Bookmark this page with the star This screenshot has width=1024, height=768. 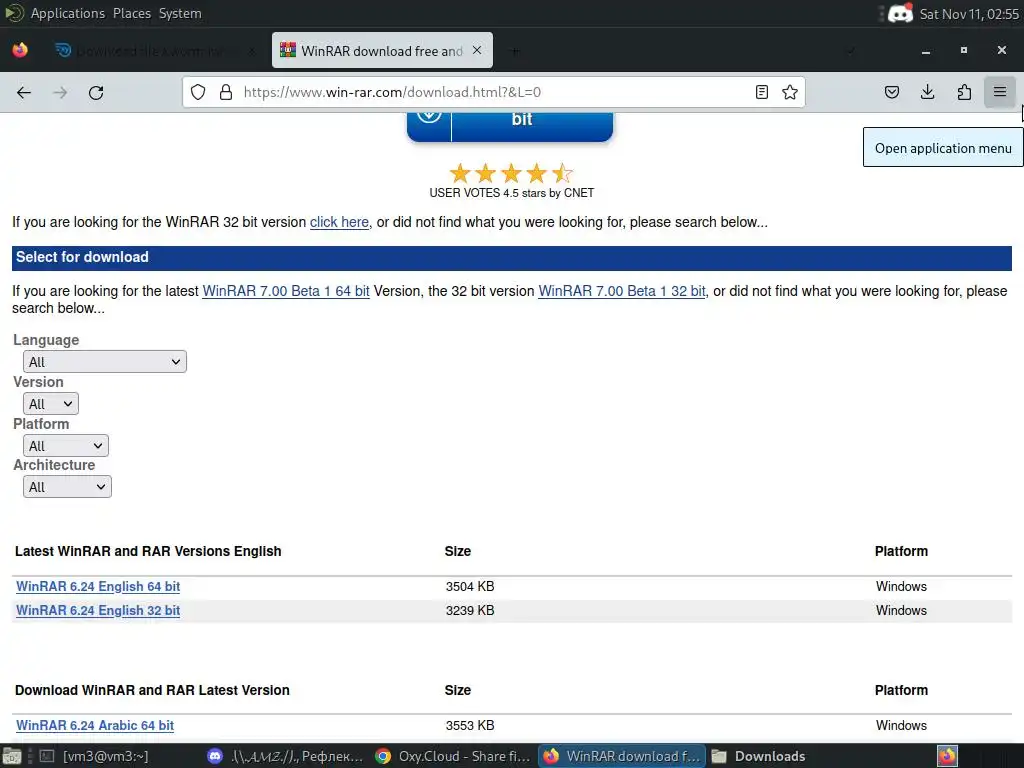(x=790, y=92)
